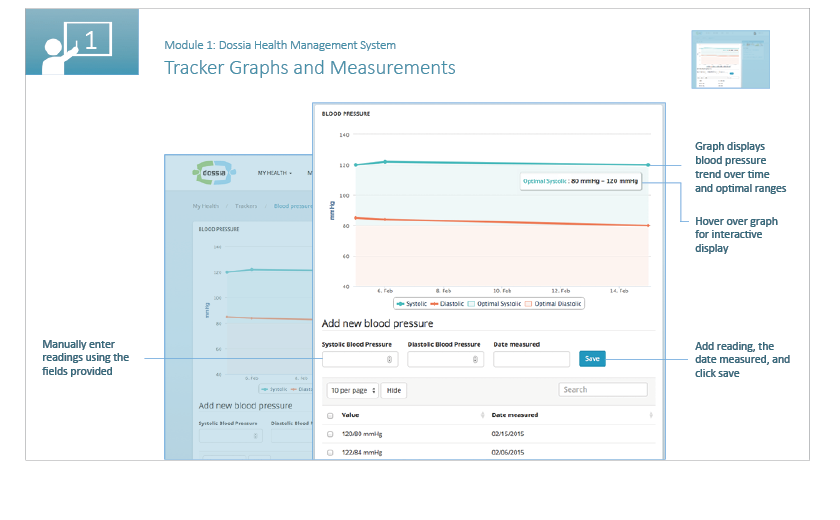Viewport: 840px width, 520px height.
Task: Toggle Optimal Diastolic range in legend
Action: 553,304
